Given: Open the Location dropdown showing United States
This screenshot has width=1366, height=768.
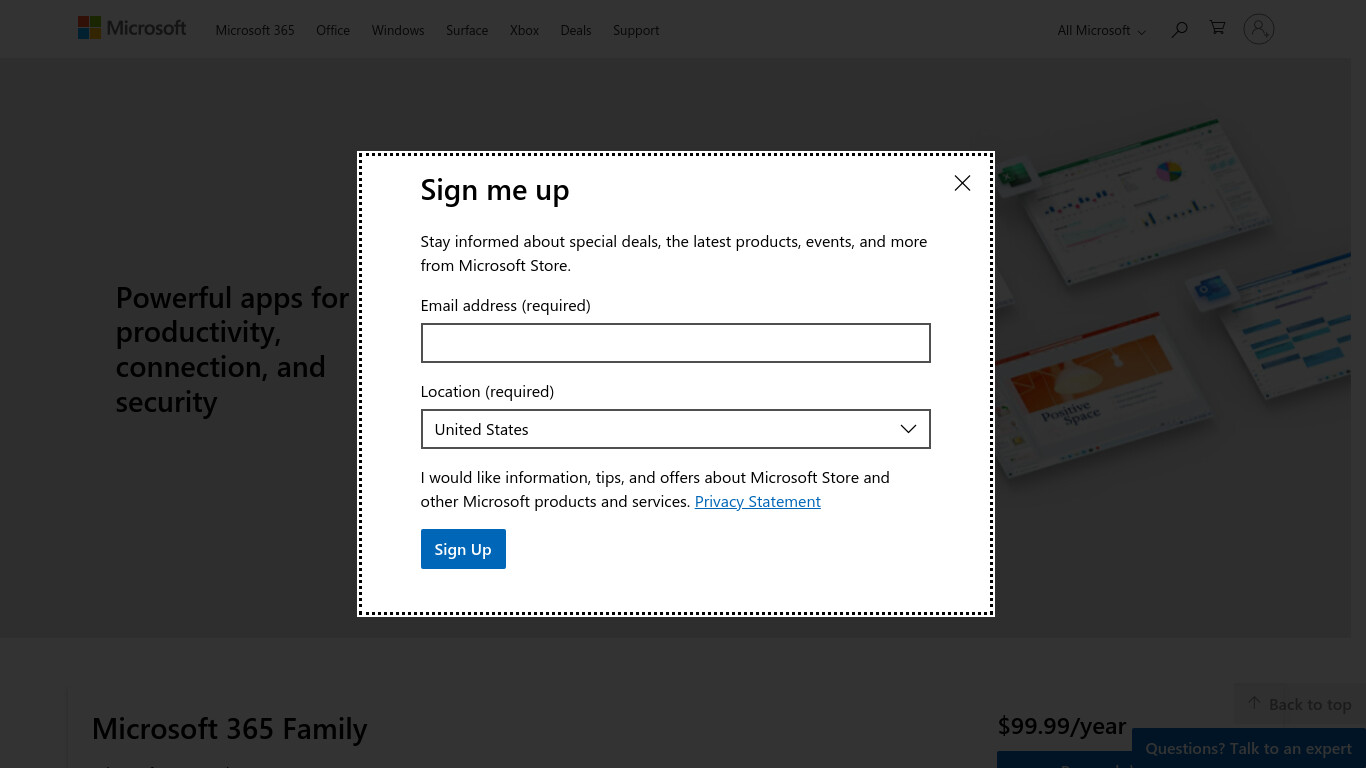Looking at the screenshot, I should (676, 429).
